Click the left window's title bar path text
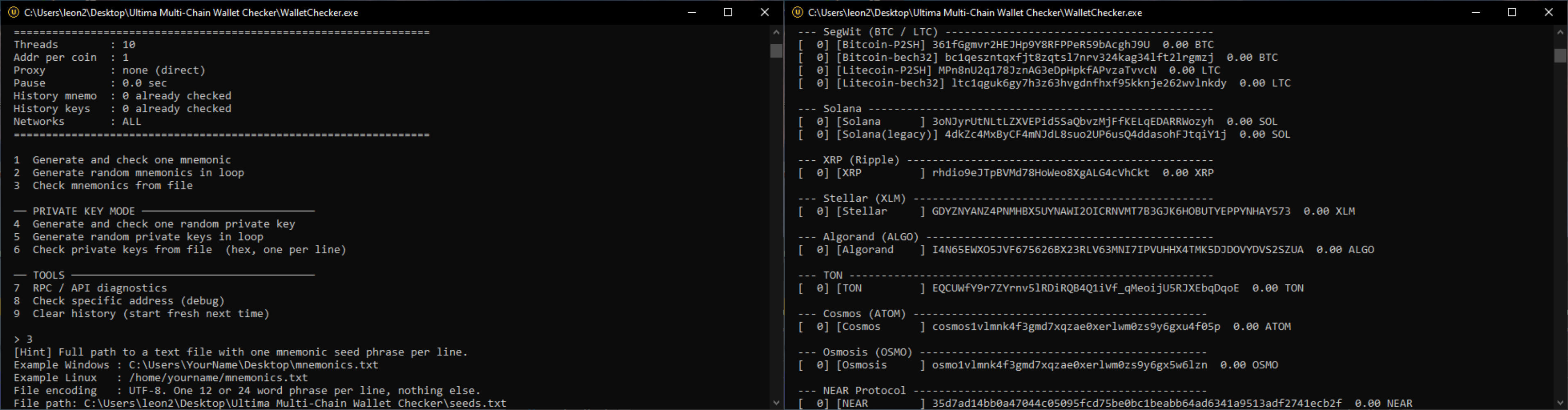This screenshot has width=1568, height=410. 191,12
